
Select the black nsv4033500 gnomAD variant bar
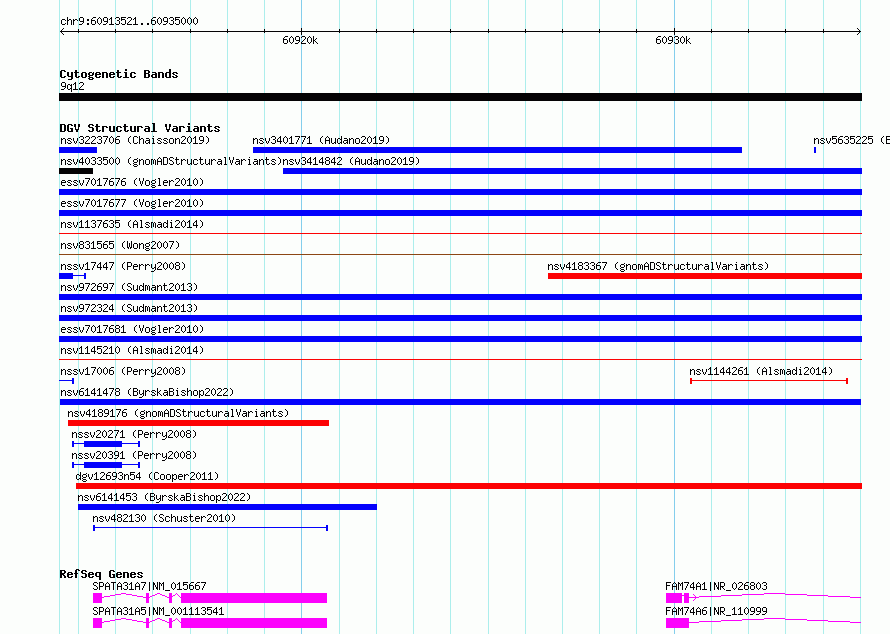pos(76,171)
